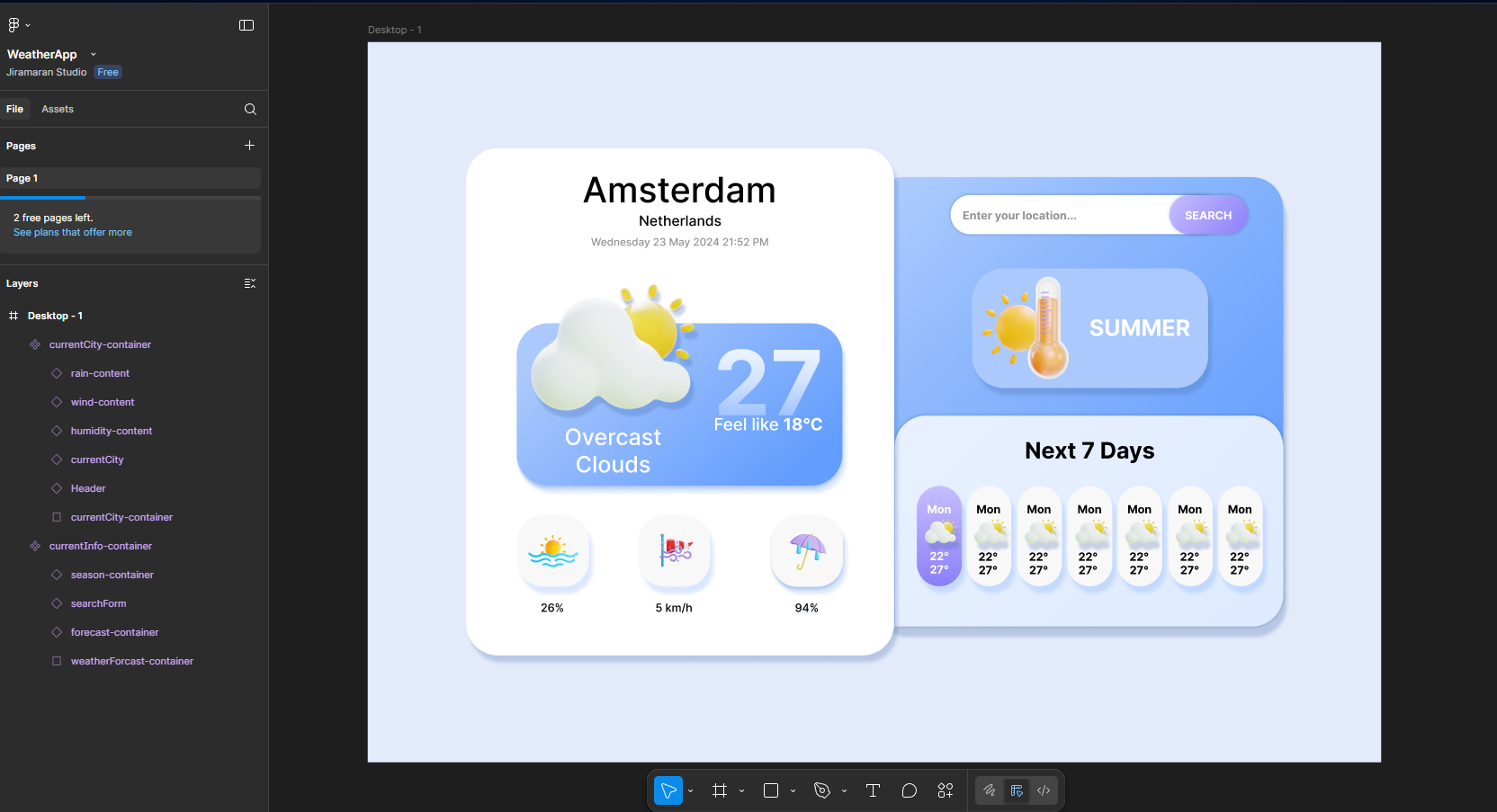Select the forecast-container layer
1497x812 pixels.
[114, 633]
